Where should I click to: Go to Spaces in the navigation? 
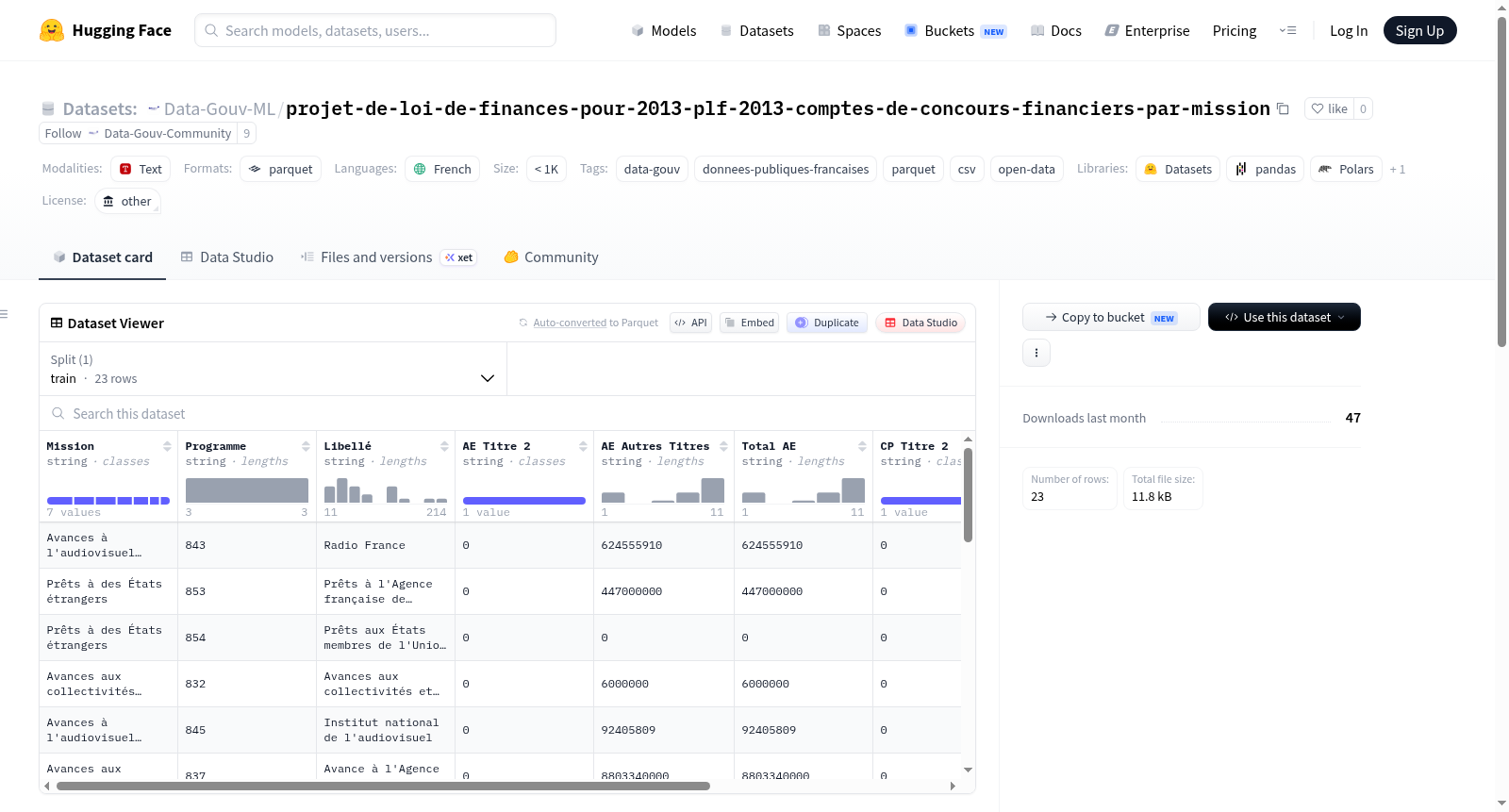coord(849,30)
